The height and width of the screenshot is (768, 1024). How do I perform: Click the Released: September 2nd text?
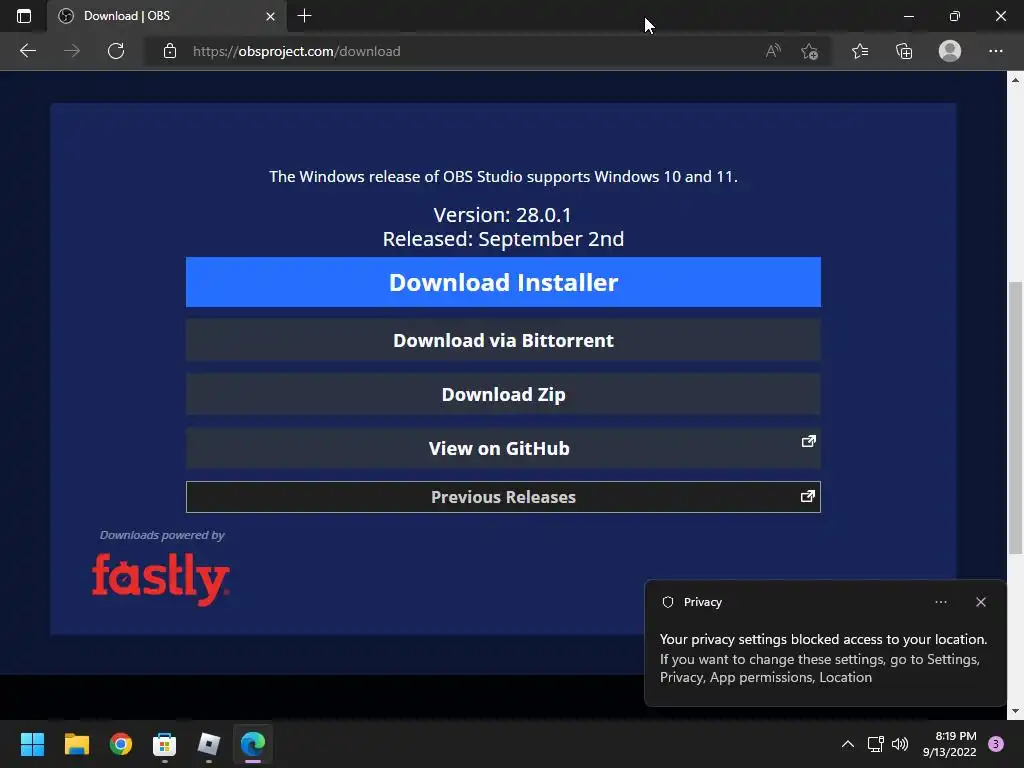(503, 239)
